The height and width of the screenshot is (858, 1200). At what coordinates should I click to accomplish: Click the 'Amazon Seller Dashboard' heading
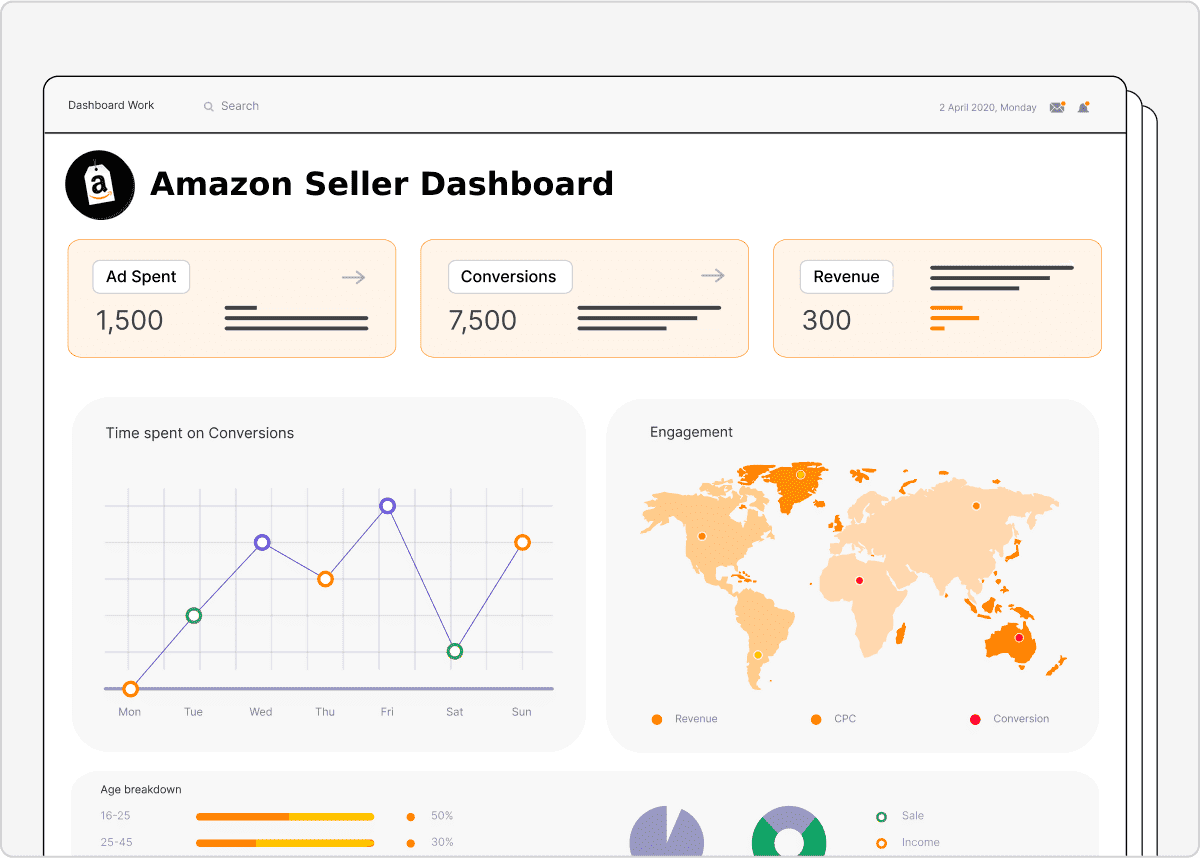point(381,184)
